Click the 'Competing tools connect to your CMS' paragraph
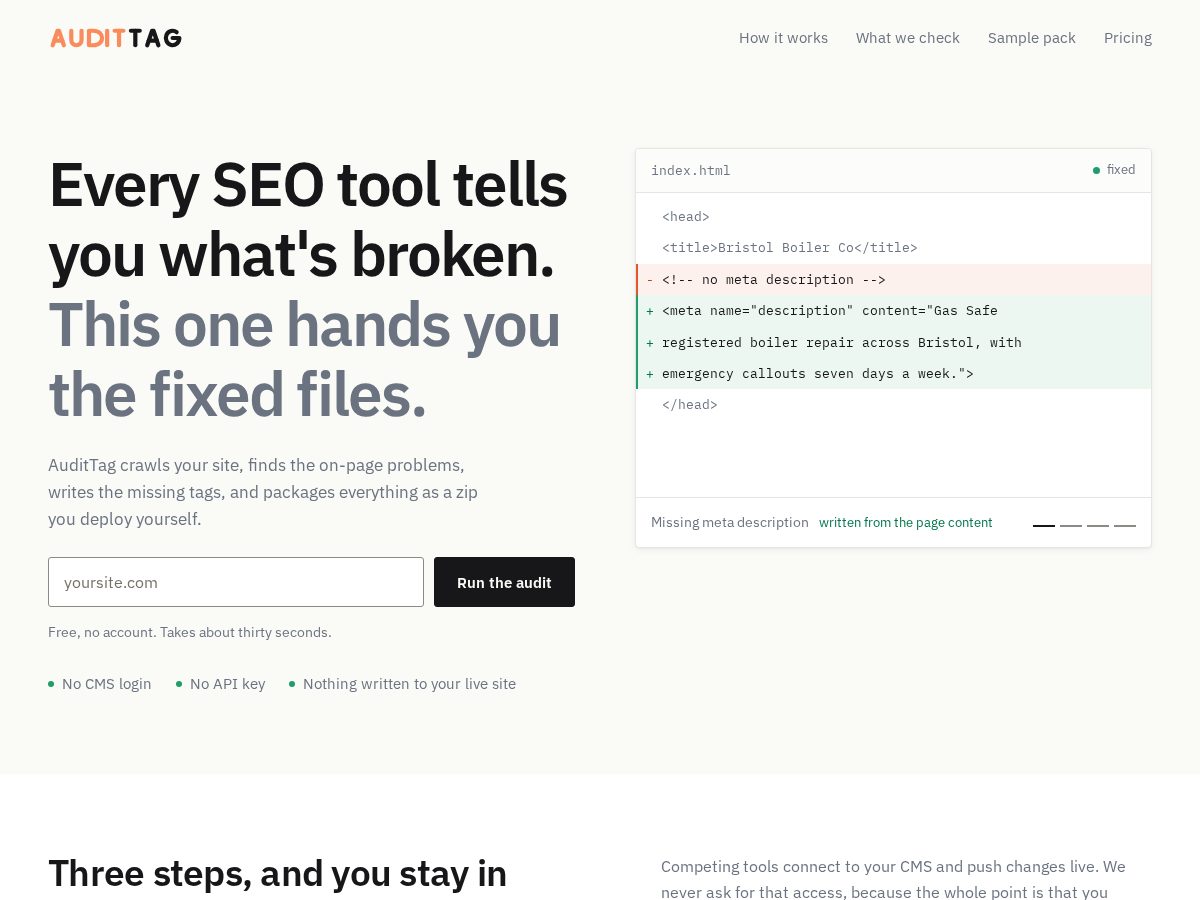The width and height of the screenshot is (1200, 900). 894,879
